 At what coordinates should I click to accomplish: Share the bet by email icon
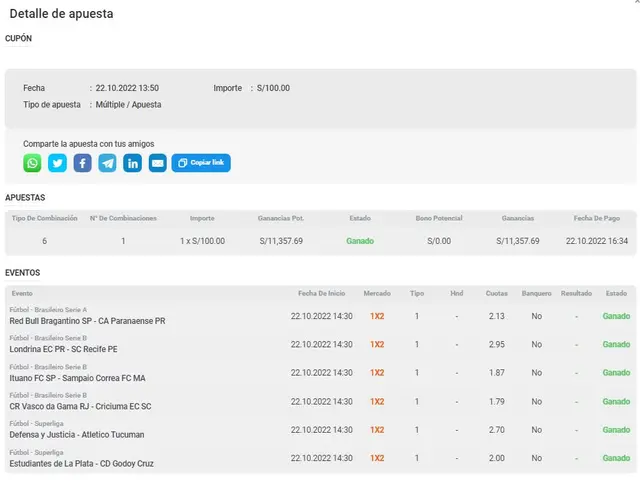pyautogui.click(x=158, y=163)
